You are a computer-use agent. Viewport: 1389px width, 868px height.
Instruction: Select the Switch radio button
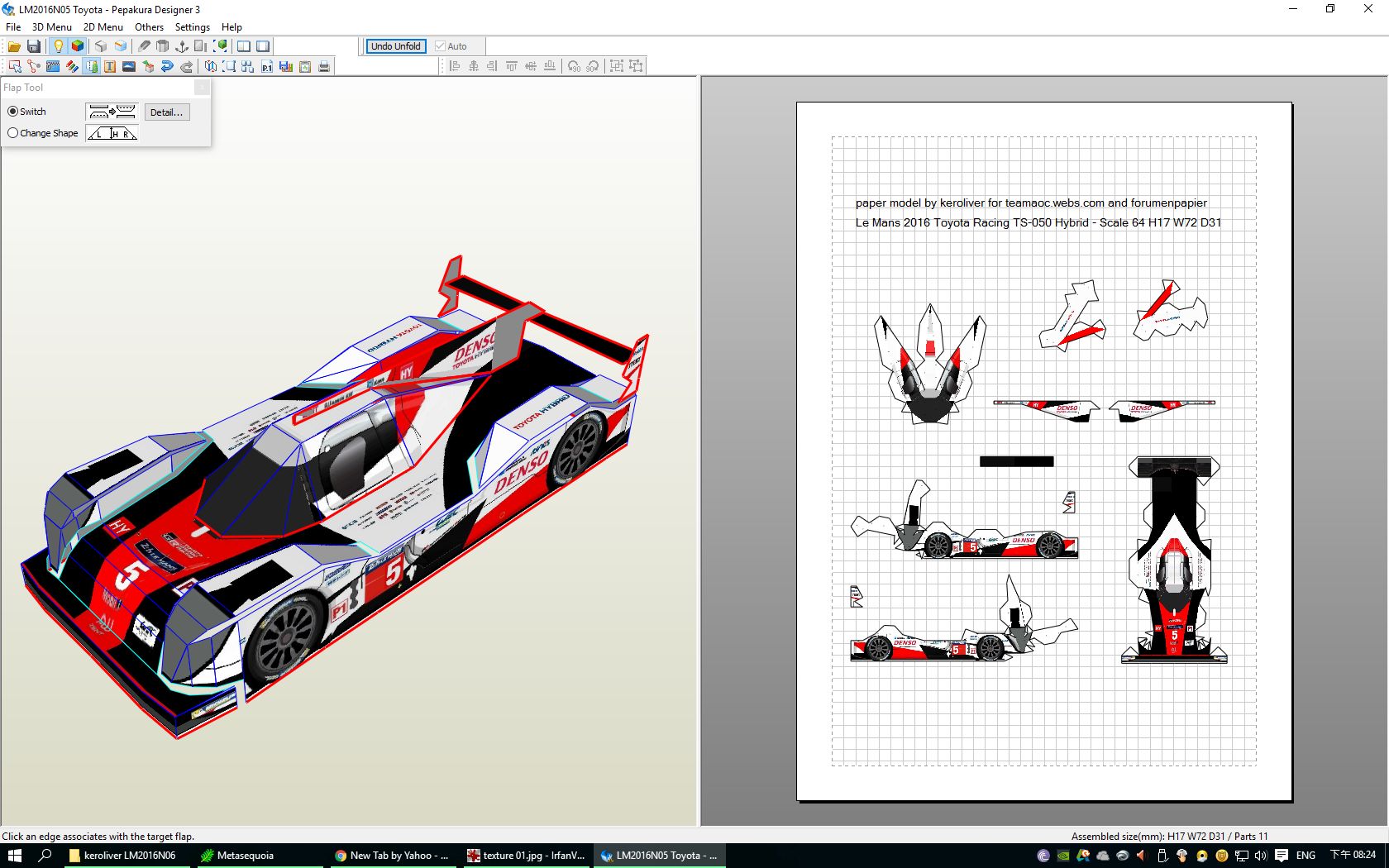click(13, 112)
